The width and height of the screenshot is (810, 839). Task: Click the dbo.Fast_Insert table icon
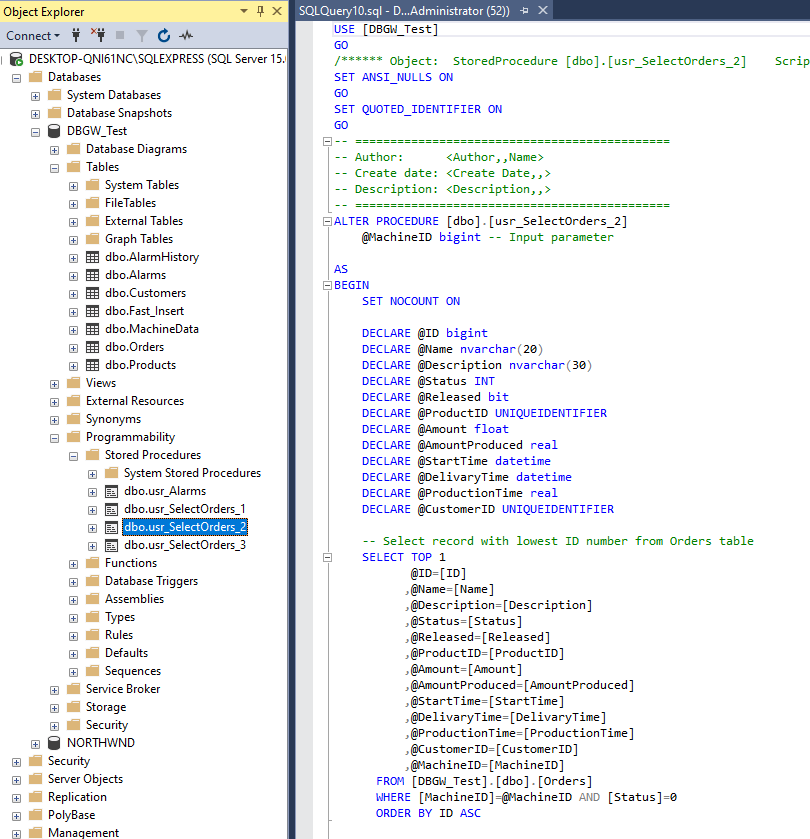pyautogui.click(x=92, y=311)
